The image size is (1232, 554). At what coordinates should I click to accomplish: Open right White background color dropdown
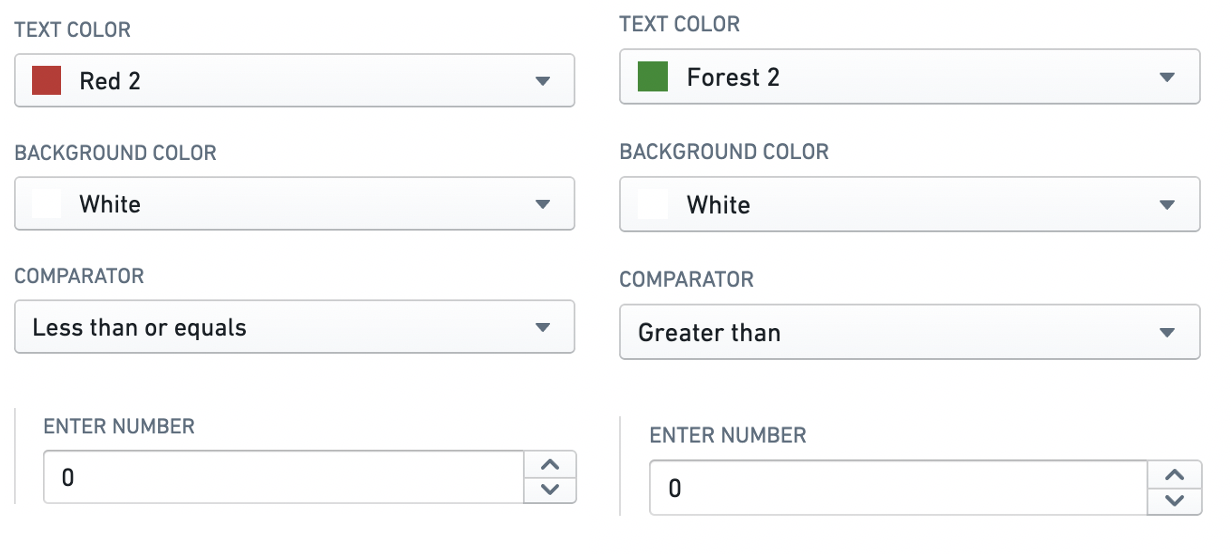tap(909, 205)
